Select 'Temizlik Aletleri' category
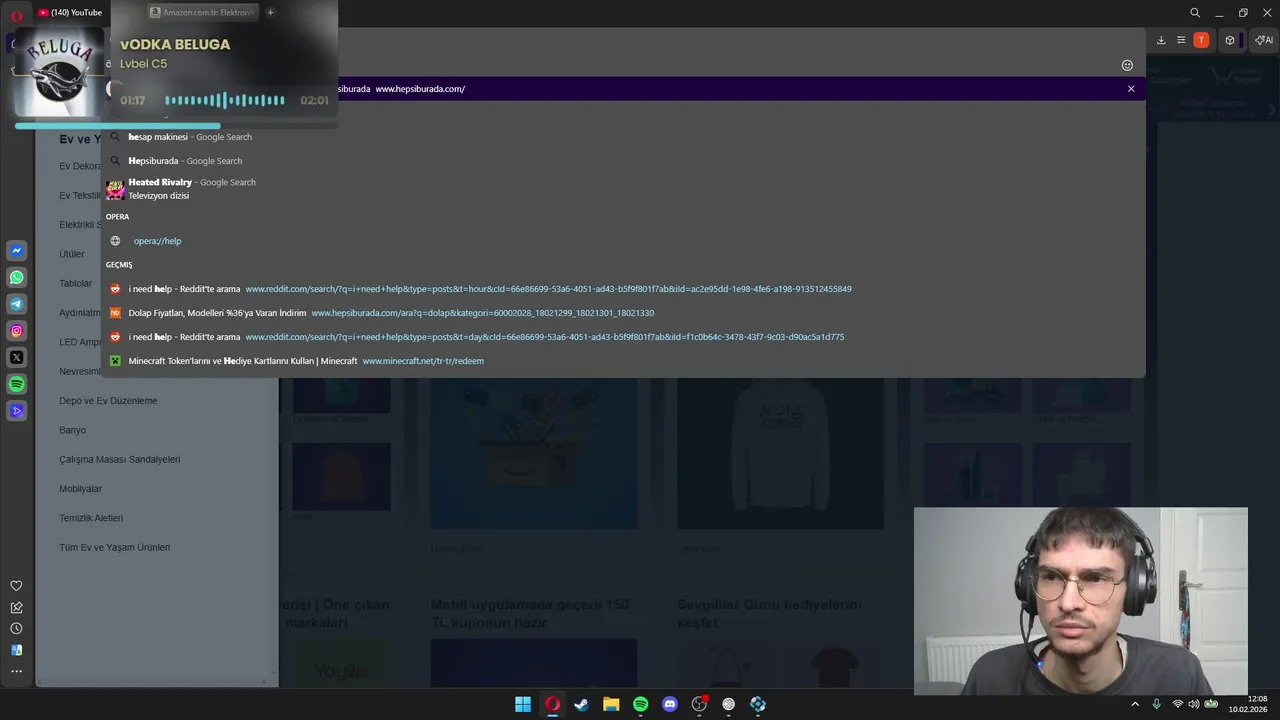 point(91,518)
